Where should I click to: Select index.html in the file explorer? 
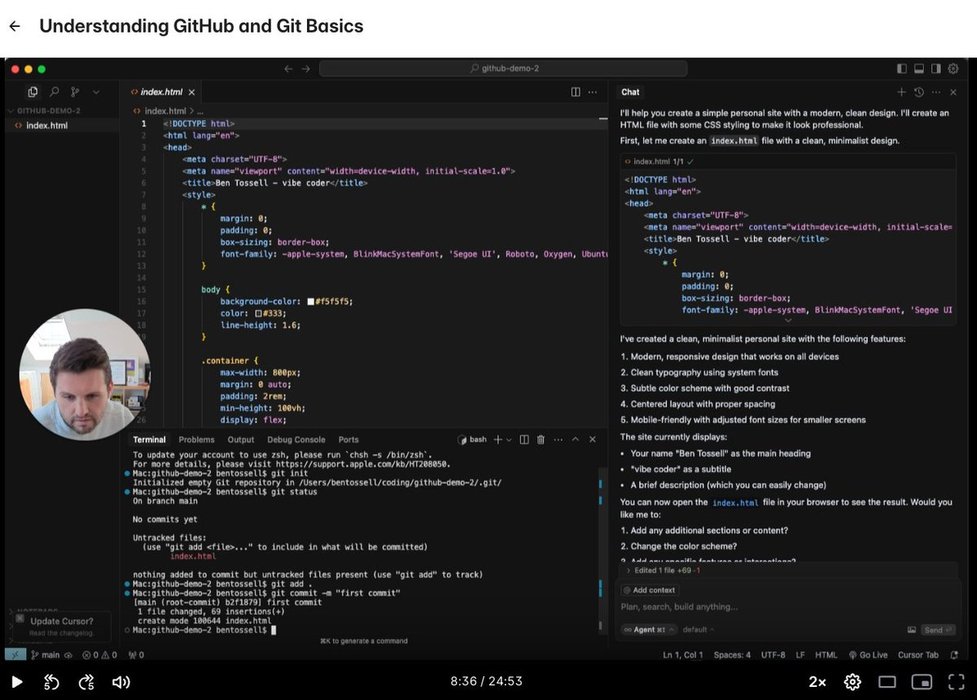(47, 125)
